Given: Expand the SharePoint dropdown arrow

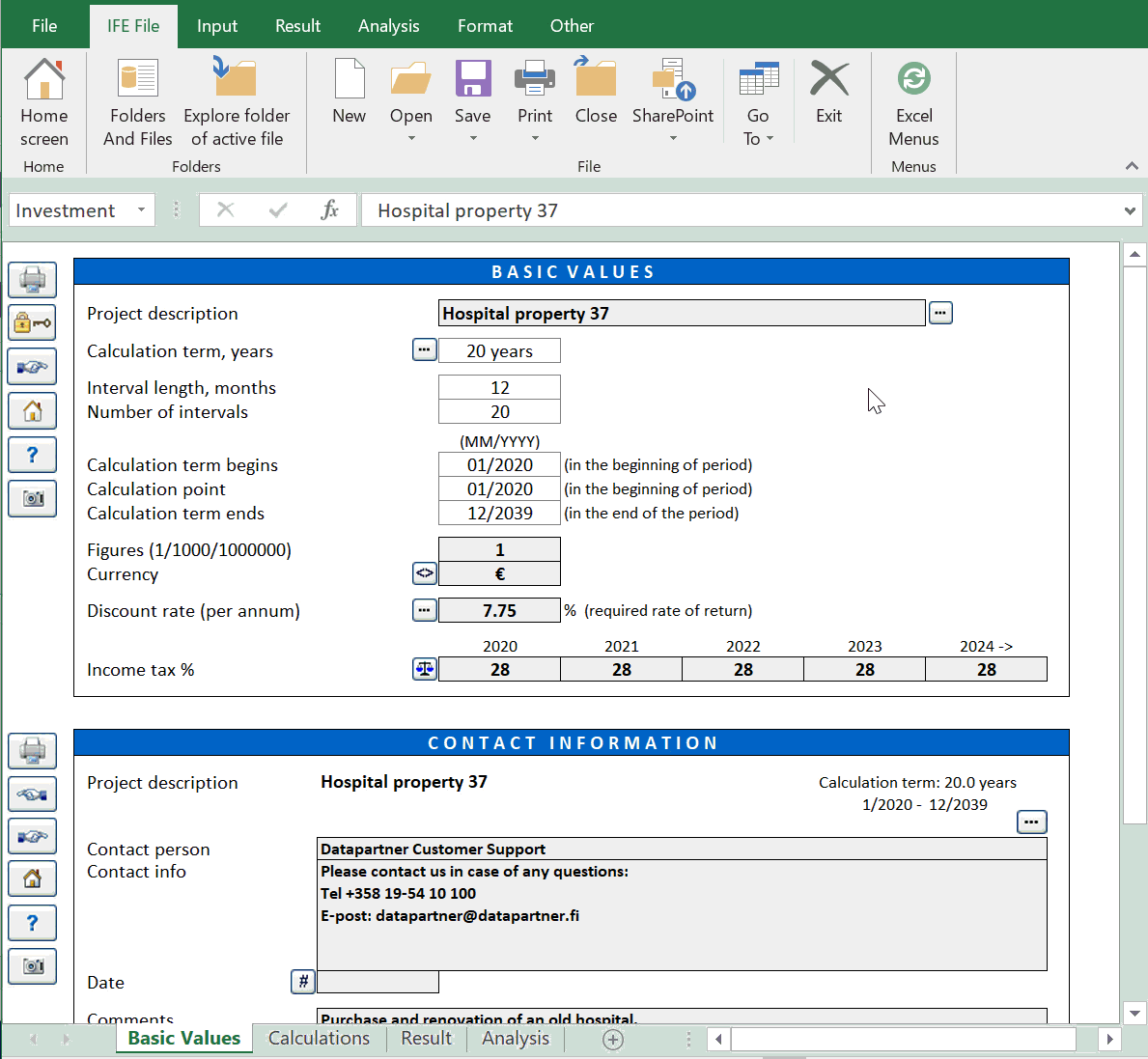Looking at the screenshot, I should tap(673, 138).
